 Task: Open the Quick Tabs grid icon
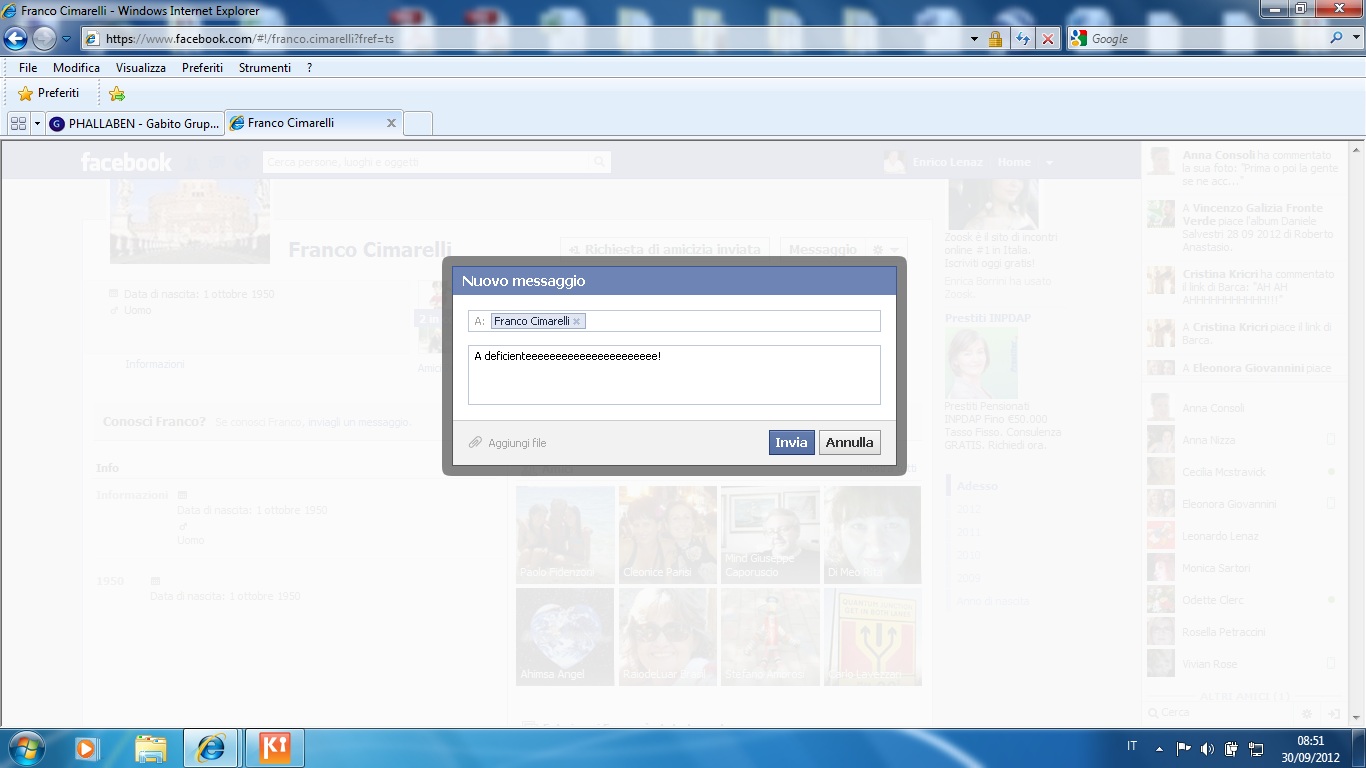pyautogui.click(x=17, y=123)
